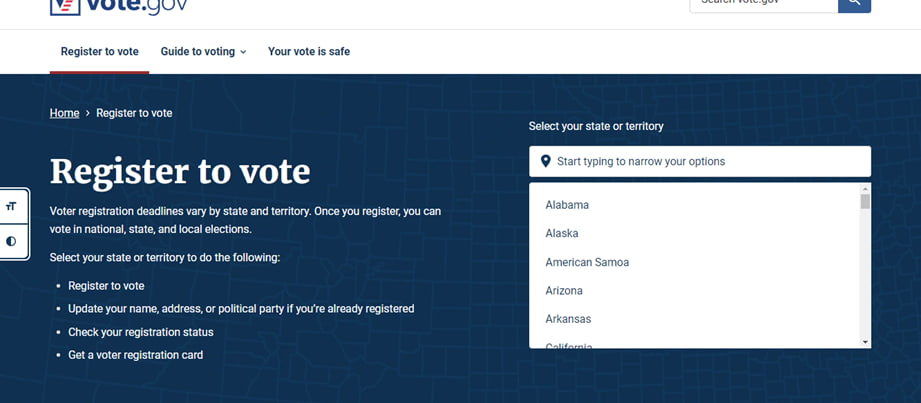
Task: Select Alaska from the state list
Action: [562, 233]
